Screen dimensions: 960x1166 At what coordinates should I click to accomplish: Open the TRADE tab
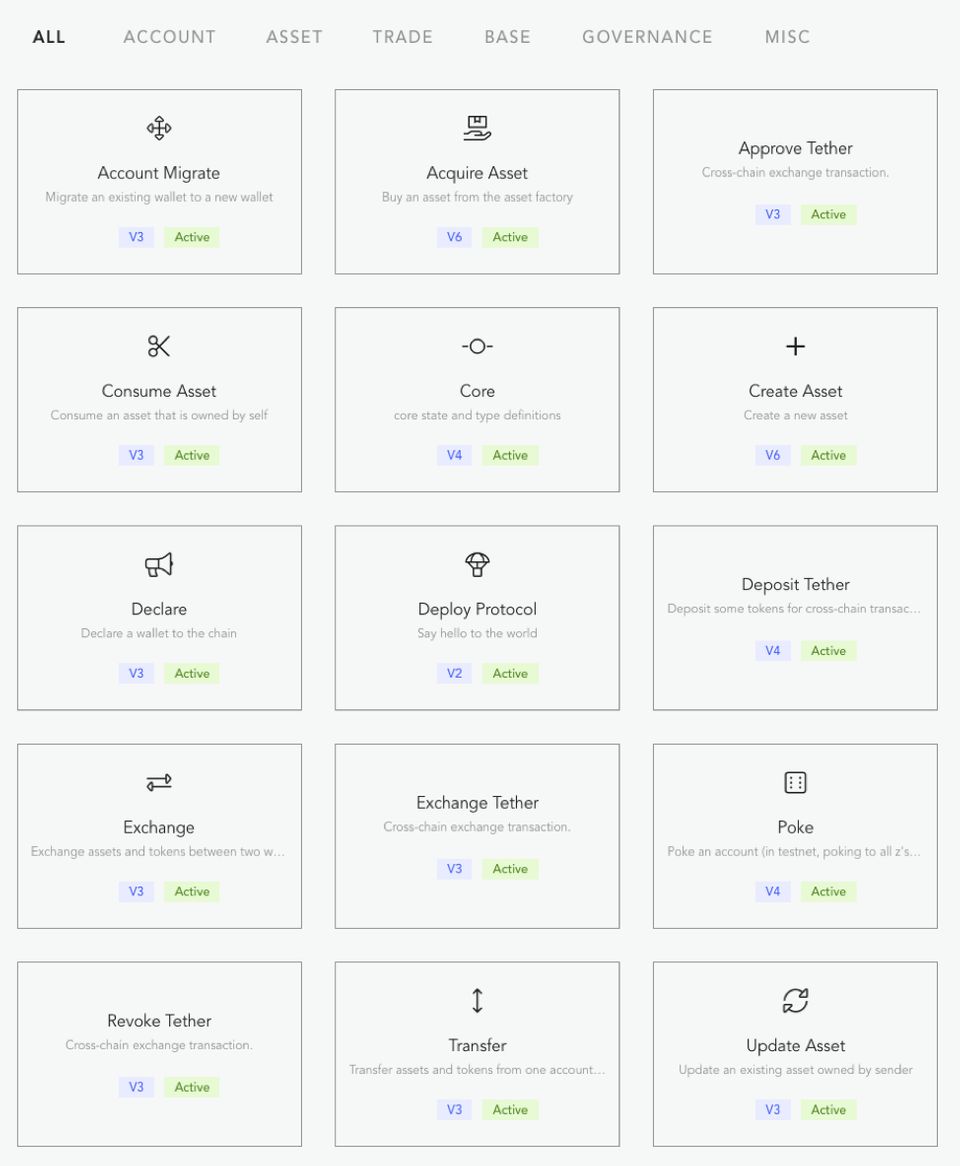402,37
